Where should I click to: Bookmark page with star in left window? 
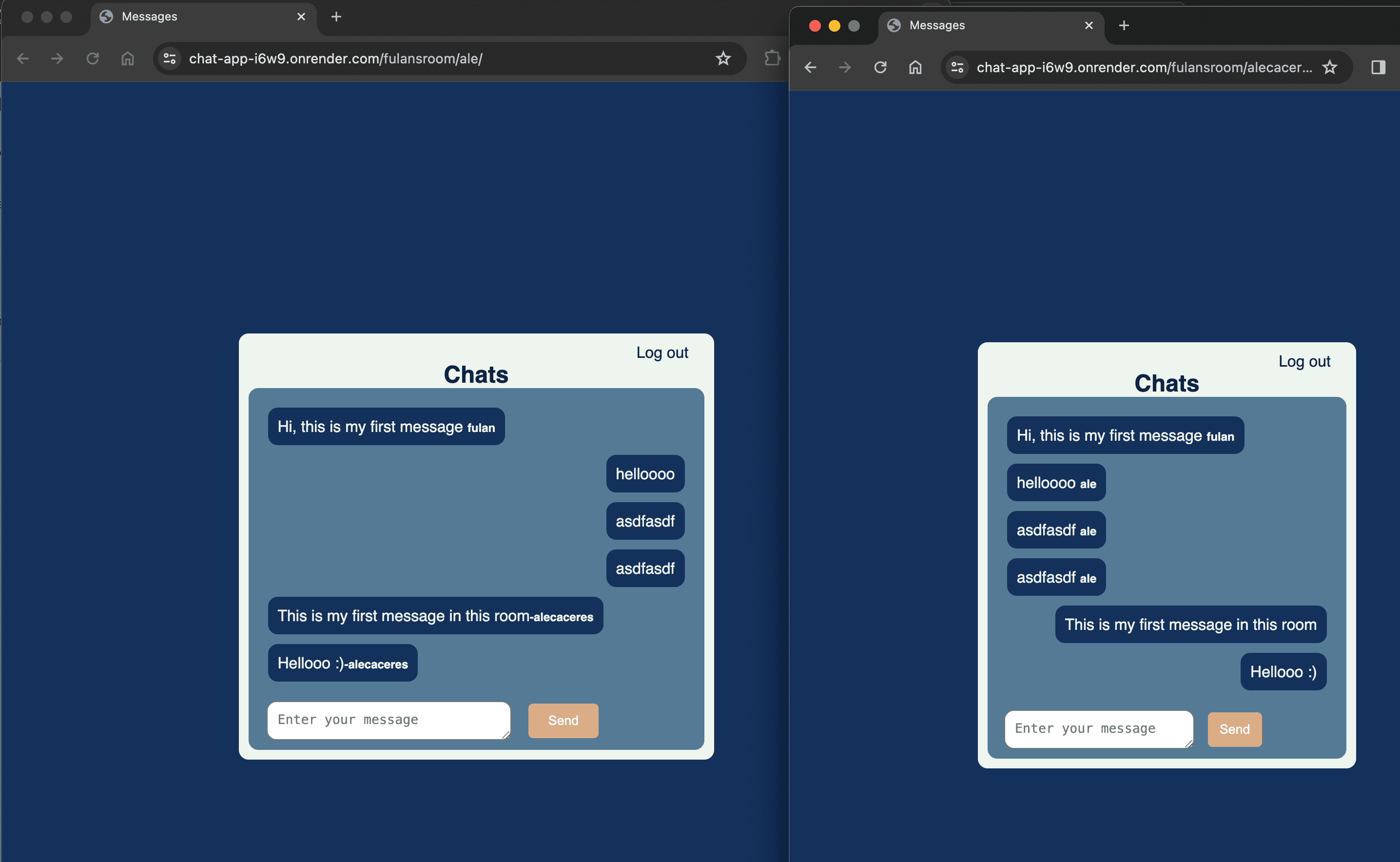point(723,58)
